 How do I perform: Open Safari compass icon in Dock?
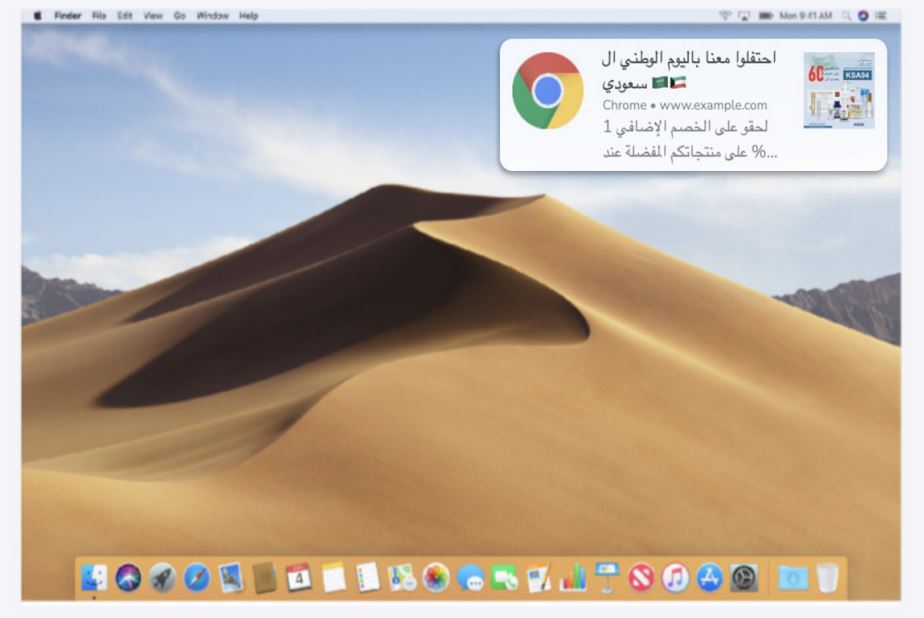pyautogui.click(x=196, y=577)
